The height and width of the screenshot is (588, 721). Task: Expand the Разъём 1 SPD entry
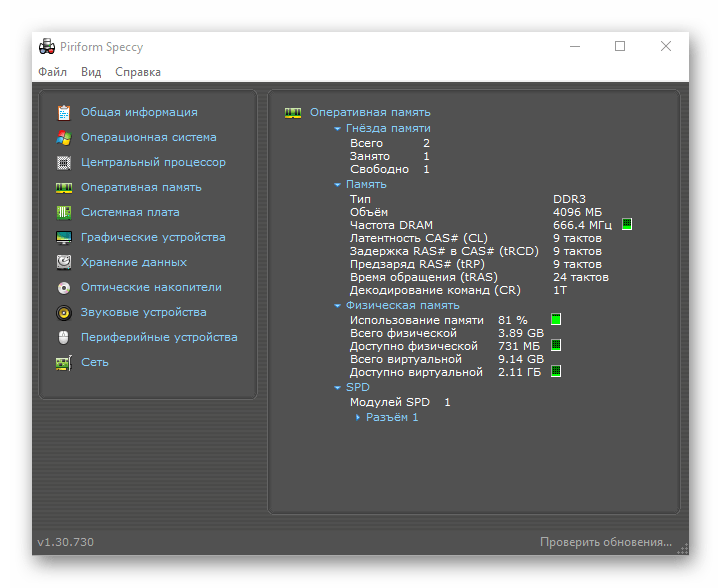[x=358, y=417]
